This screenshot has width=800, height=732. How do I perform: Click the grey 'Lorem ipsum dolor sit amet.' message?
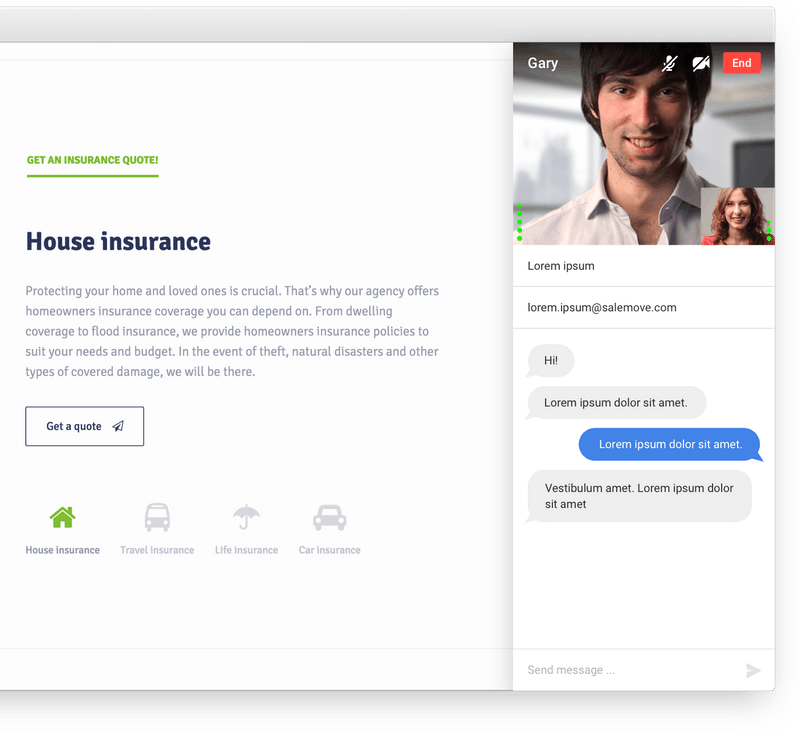click(616, 402)
